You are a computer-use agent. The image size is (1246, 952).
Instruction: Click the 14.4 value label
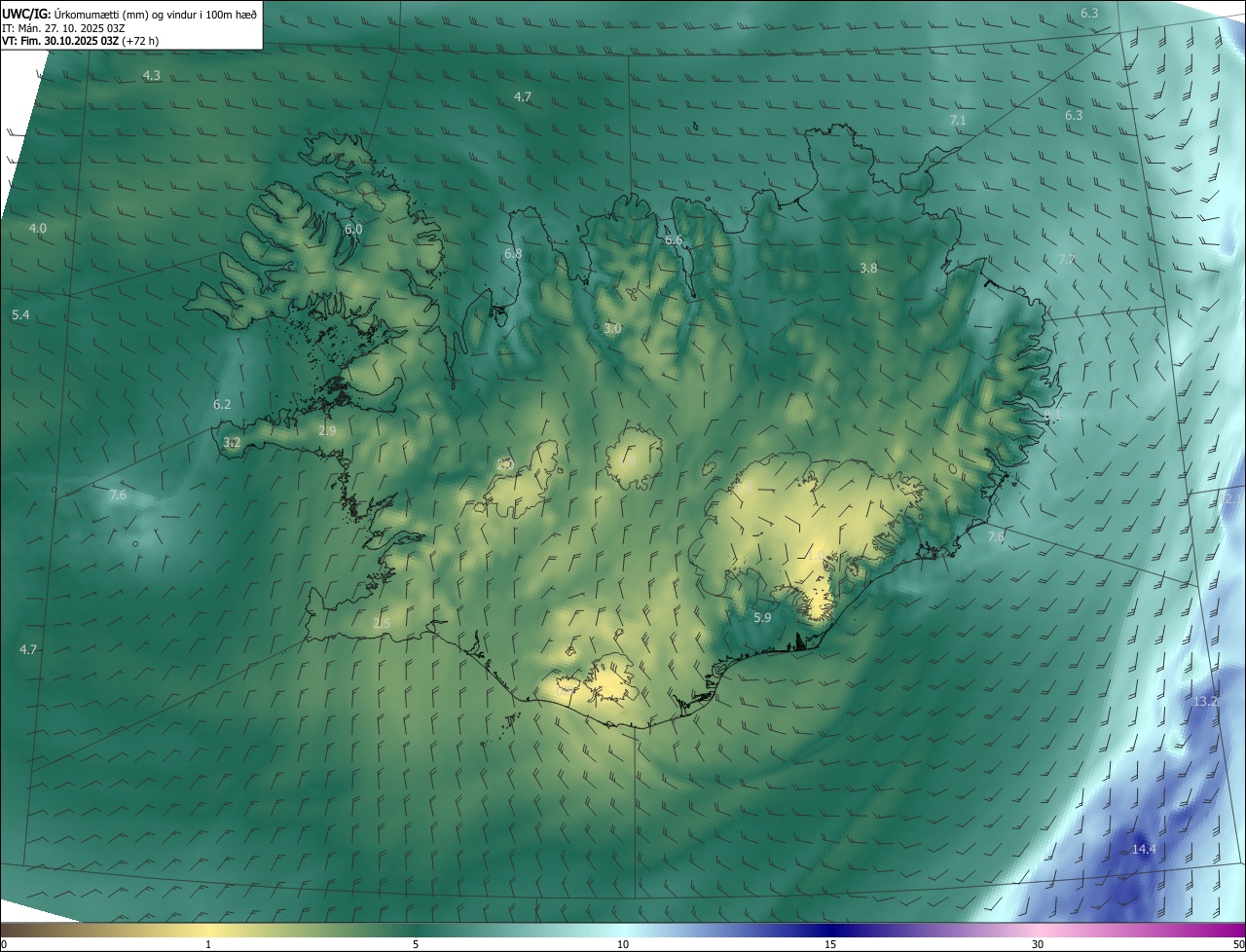[x=1144, y=849]
